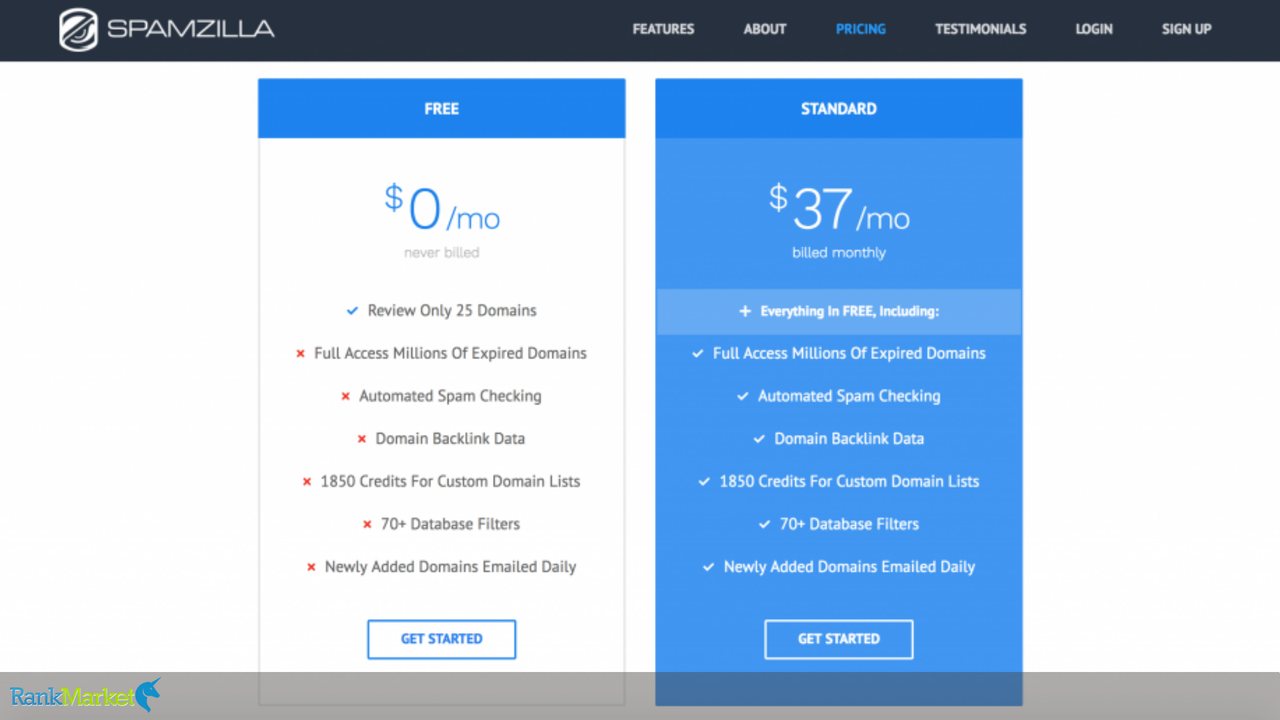Open the Testimonials menu item
This screenshot has width=1280, height=720.
coord(981,29)
